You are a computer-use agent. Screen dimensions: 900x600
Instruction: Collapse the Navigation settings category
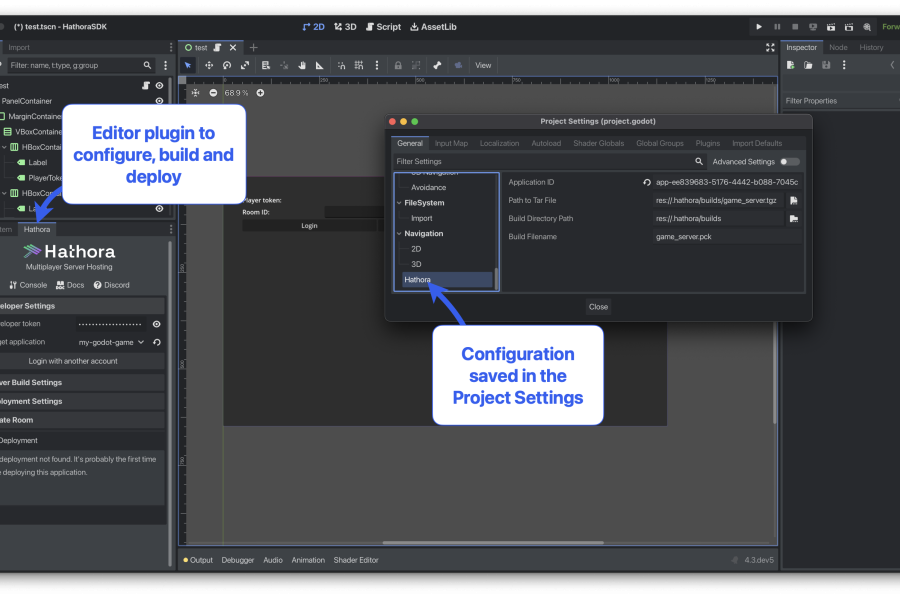(399, 234)
